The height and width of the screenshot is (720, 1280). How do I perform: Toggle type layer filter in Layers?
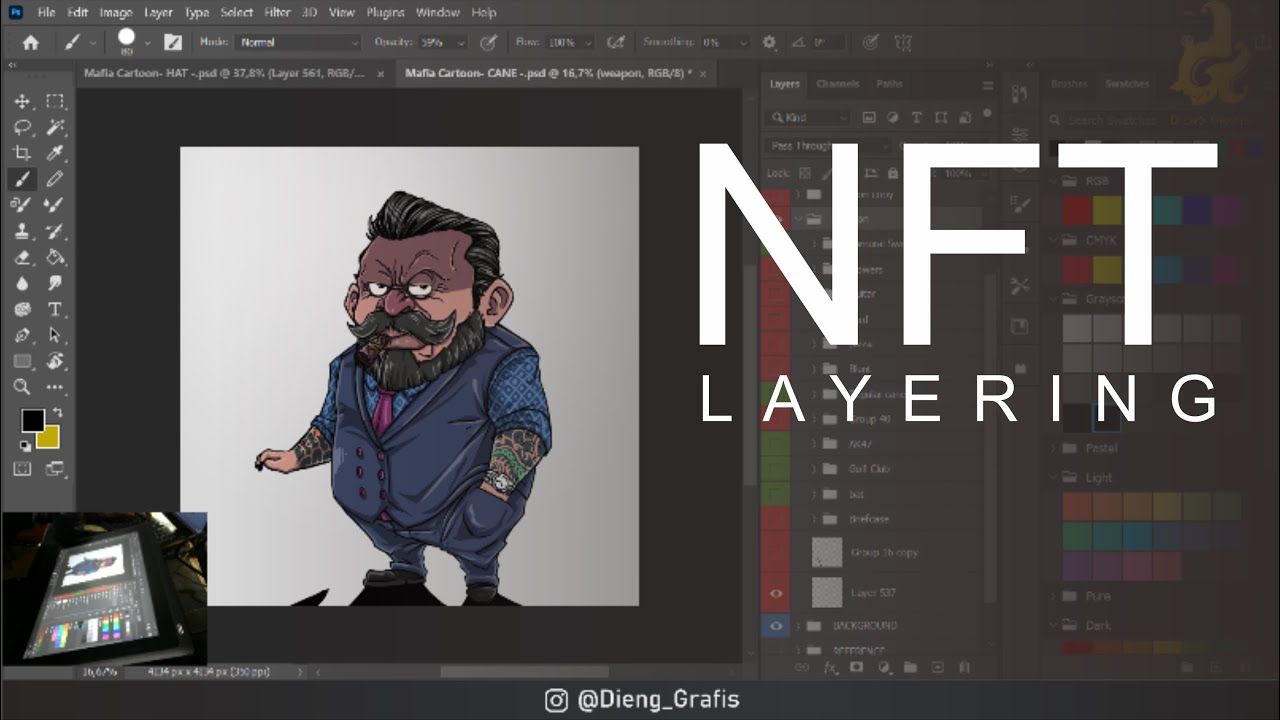916,117
